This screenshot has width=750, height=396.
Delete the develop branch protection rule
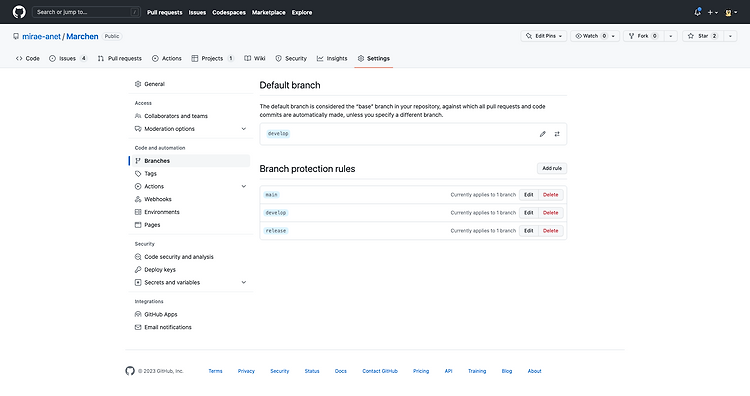pyautogui.click(x=551, y=213)
